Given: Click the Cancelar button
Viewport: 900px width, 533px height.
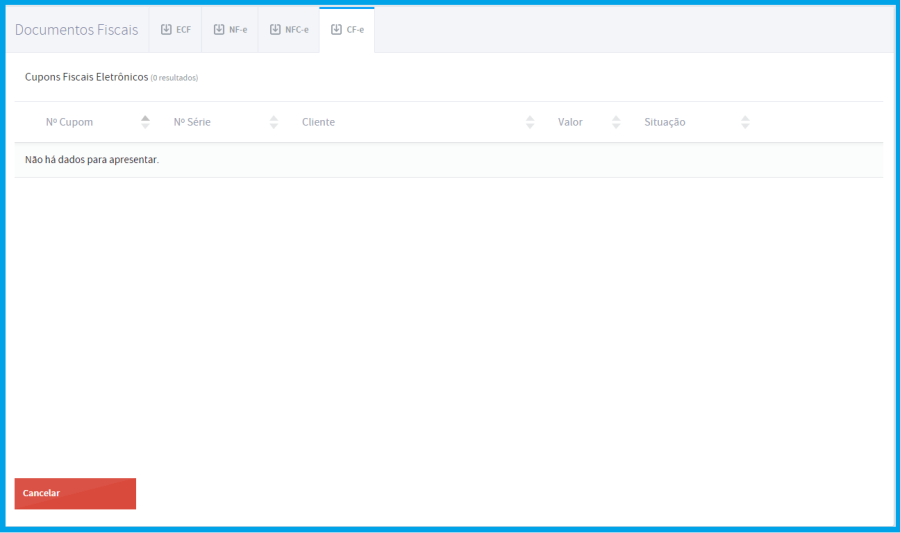Looking at the screenshot, I should (75, 493).
